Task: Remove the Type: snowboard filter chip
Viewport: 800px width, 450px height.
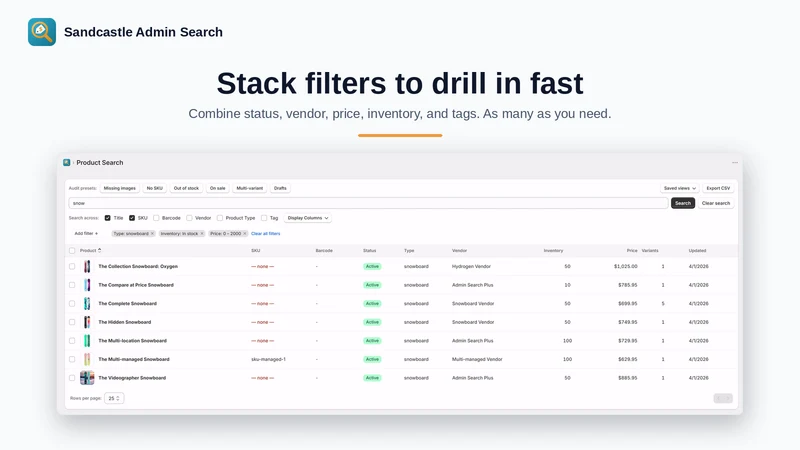Action: [152, 234]
